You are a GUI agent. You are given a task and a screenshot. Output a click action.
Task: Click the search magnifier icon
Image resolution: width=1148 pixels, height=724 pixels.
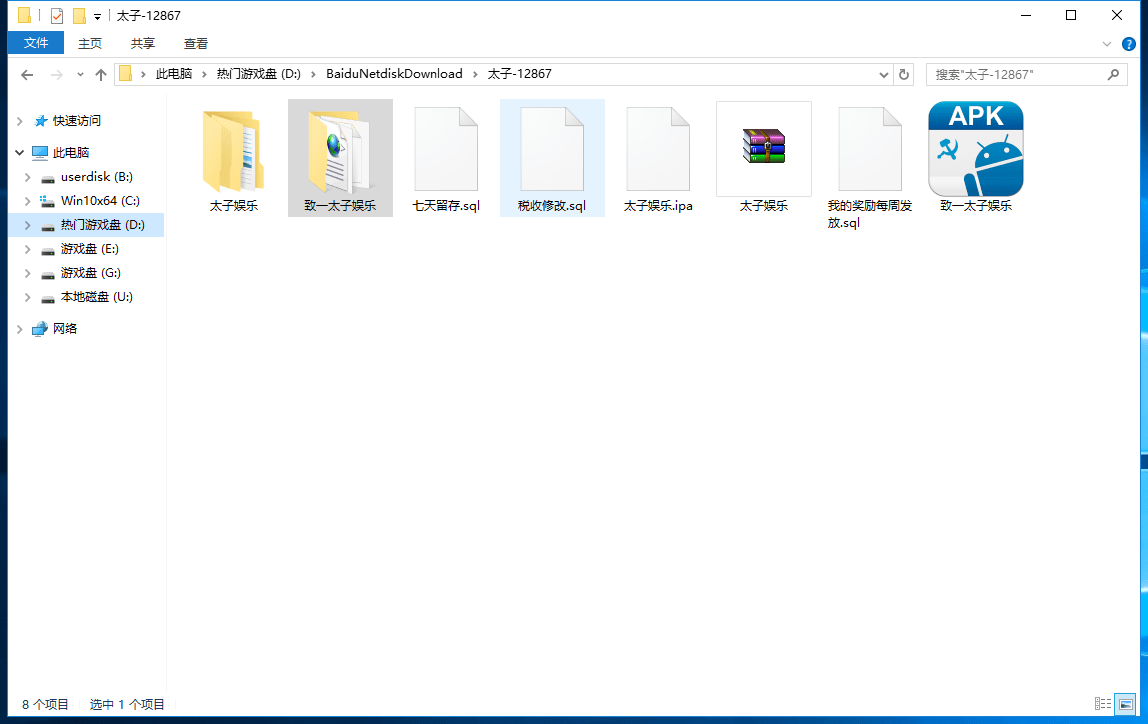pos(1114,74)
